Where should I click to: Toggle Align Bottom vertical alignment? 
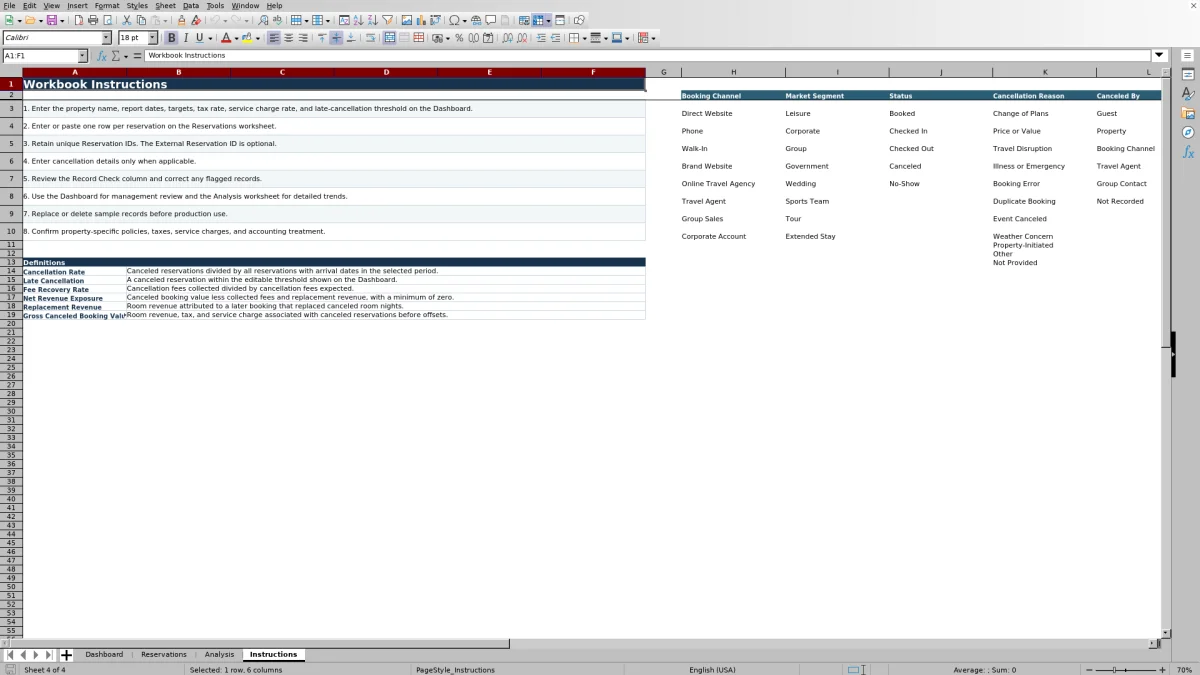point(351,38)
